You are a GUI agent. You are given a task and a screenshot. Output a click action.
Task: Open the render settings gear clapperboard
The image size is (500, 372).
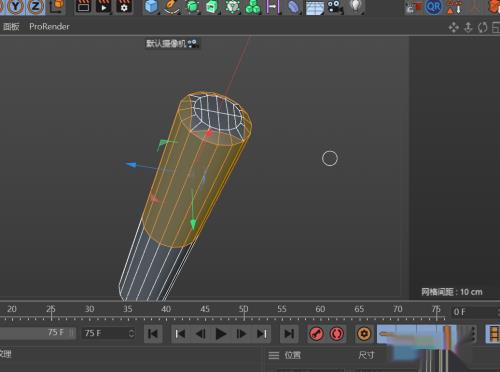click(124, 6)
